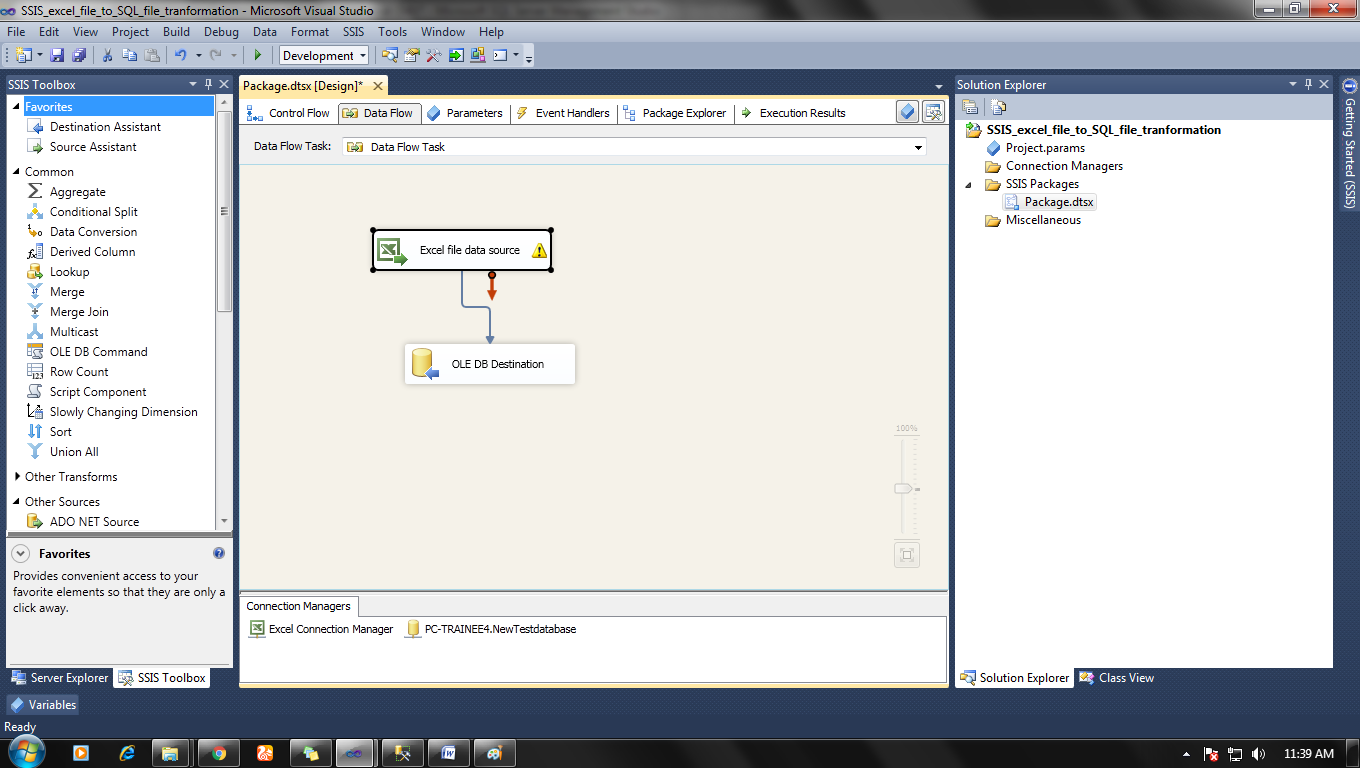
Task: Collapse the Common toolbox group
Action: [x=16, y=172]
